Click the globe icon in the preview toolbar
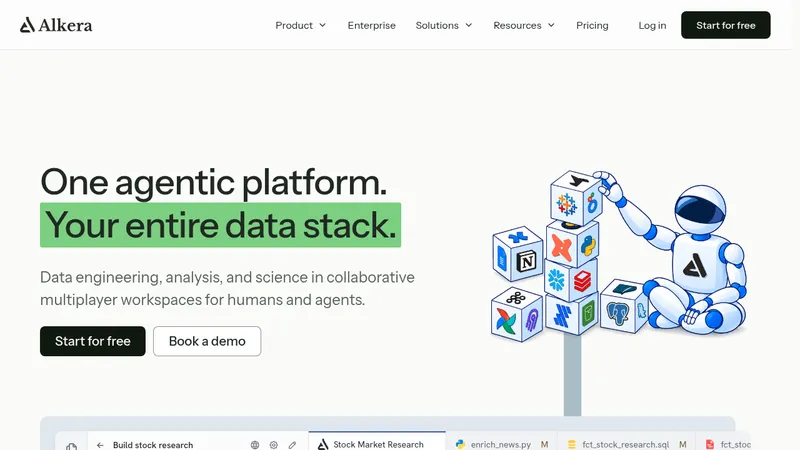Image resolution: width=800 pixels, height=450 pixels. (255, 445)
